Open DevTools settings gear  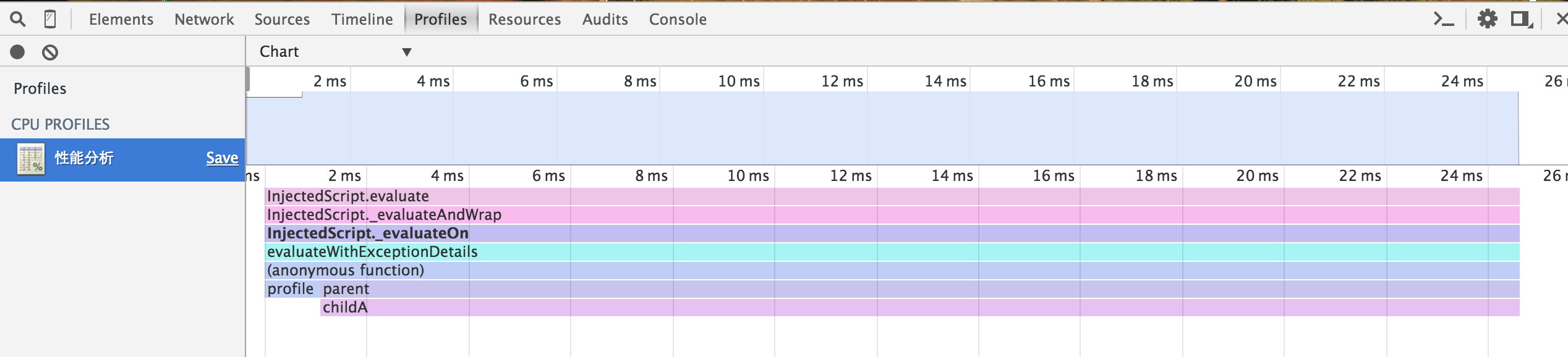(1487, 19)
